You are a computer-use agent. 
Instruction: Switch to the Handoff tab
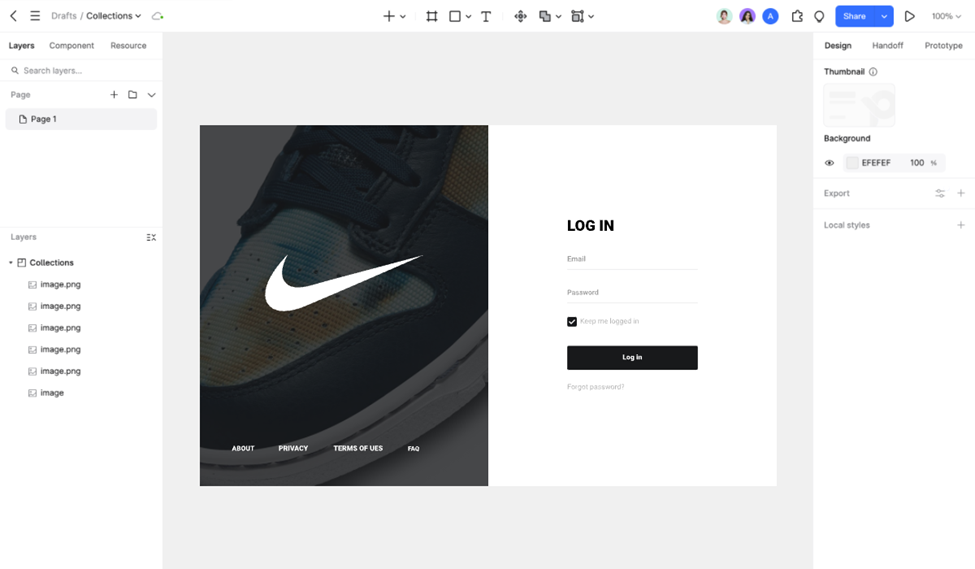(x=887, y=45)
